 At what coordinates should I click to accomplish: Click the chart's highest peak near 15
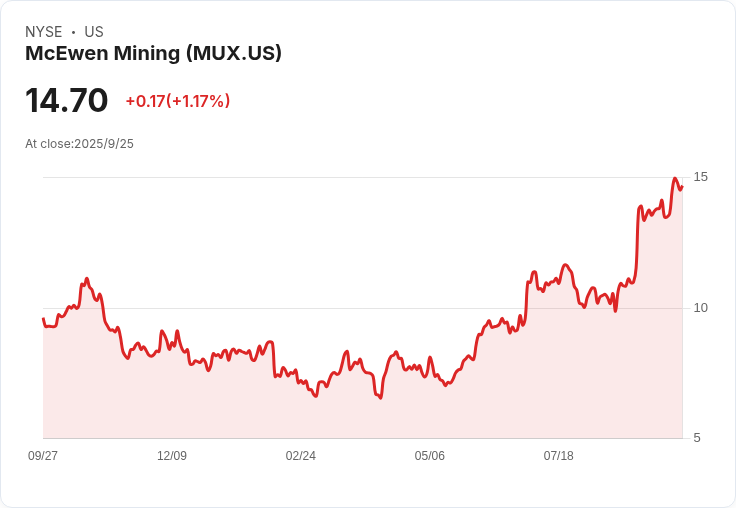675,178
